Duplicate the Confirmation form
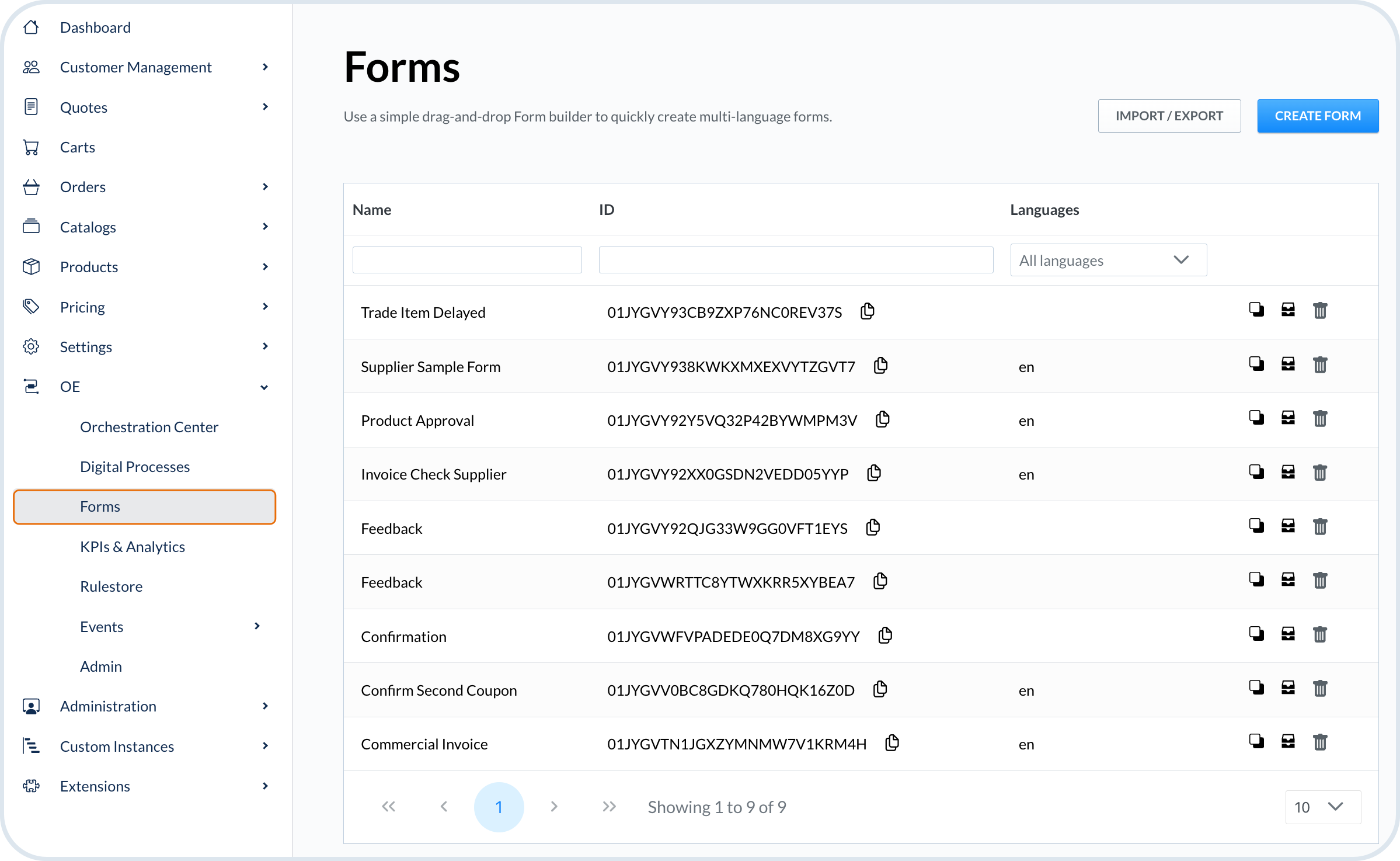Image resolution: width=1400 pixels, height=861 pixels. (x=1256, y=634)
